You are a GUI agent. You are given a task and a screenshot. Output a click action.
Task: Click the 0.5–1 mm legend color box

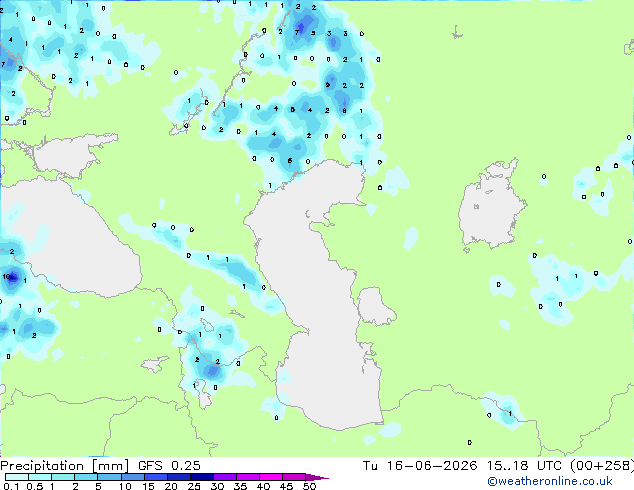pos(40,477)
